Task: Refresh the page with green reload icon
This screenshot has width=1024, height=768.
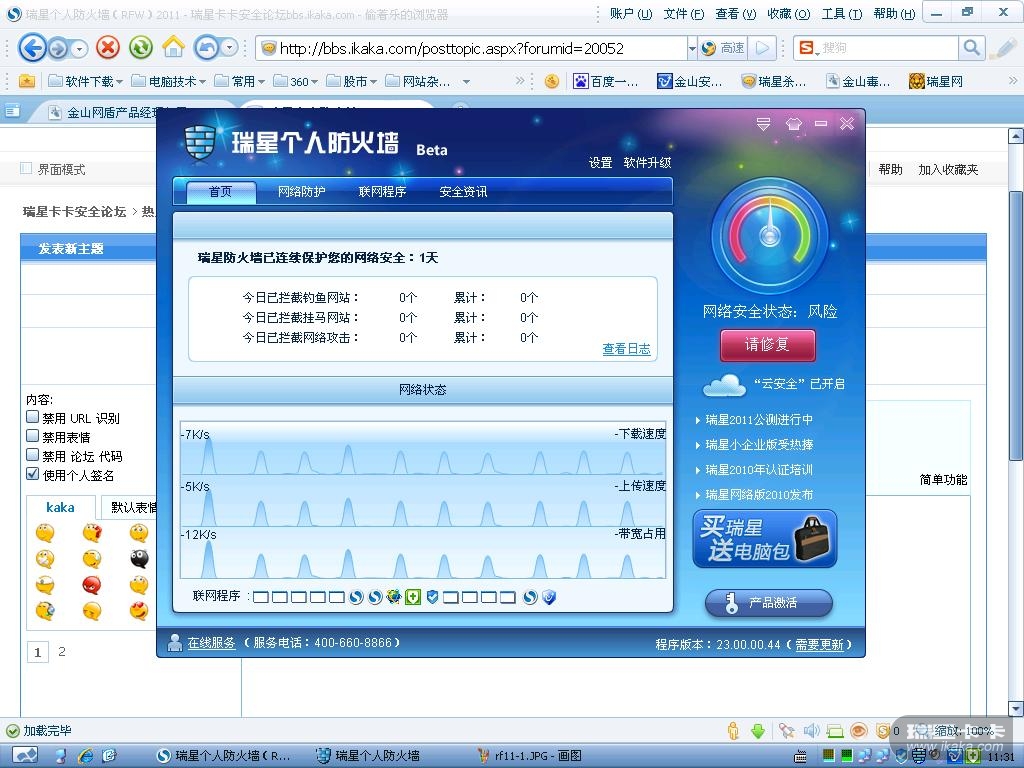Action: [x=140, y=48]
